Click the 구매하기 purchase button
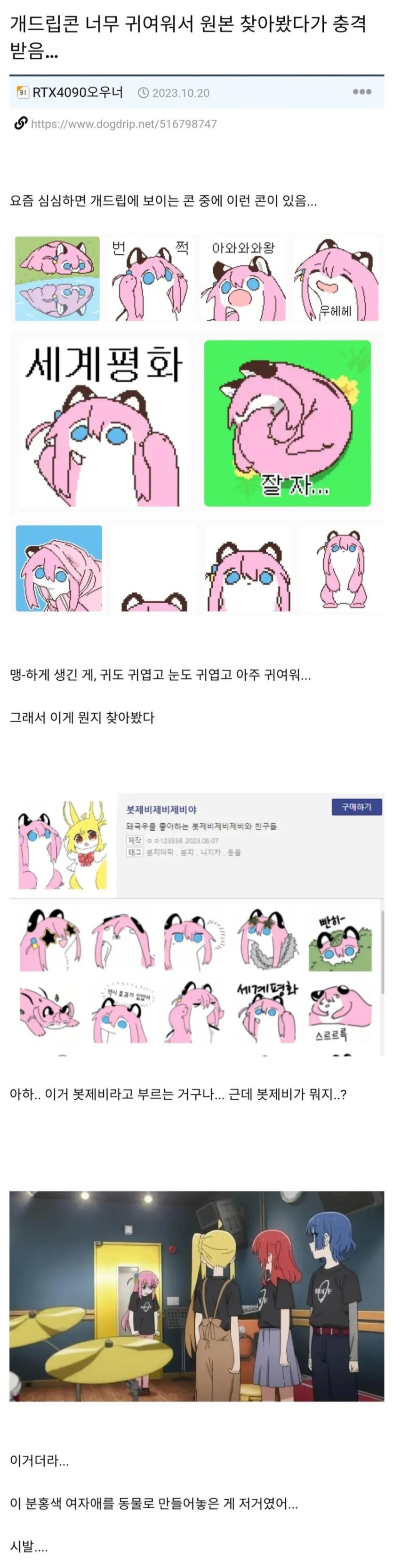The height and width of the screenshot is (1568, 393). [356, 806]
